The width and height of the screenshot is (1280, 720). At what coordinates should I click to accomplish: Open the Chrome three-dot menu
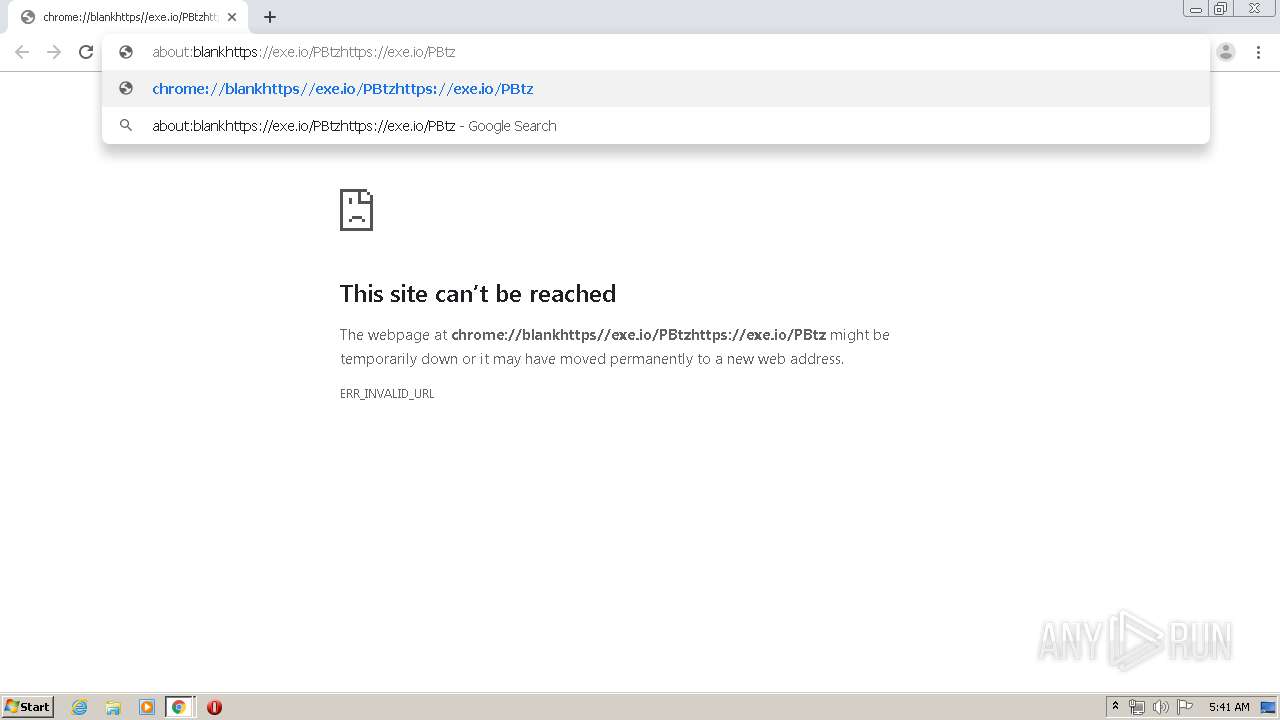[x=1259, y=52]
